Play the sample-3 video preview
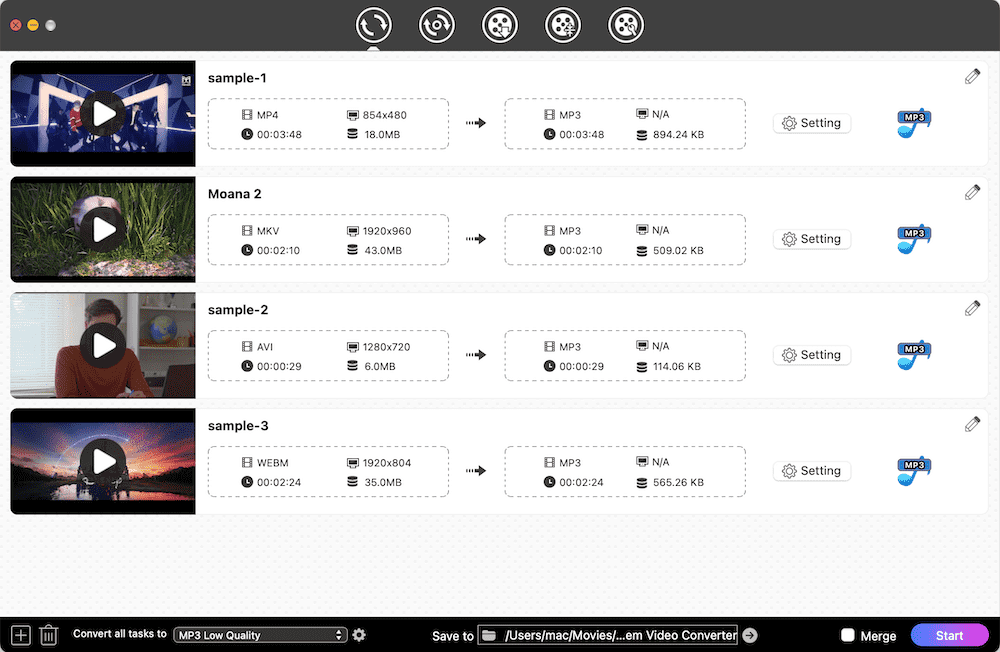The height and width of the screenshot is (652, 1000). point(103,461)
